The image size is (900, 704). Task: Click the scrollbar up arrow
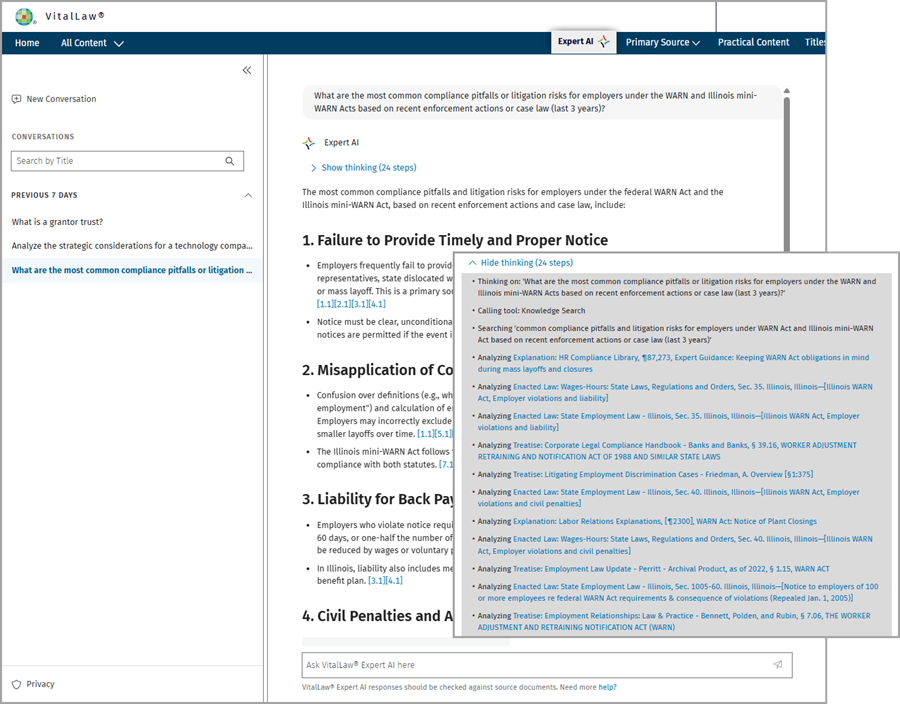(787, 91)
